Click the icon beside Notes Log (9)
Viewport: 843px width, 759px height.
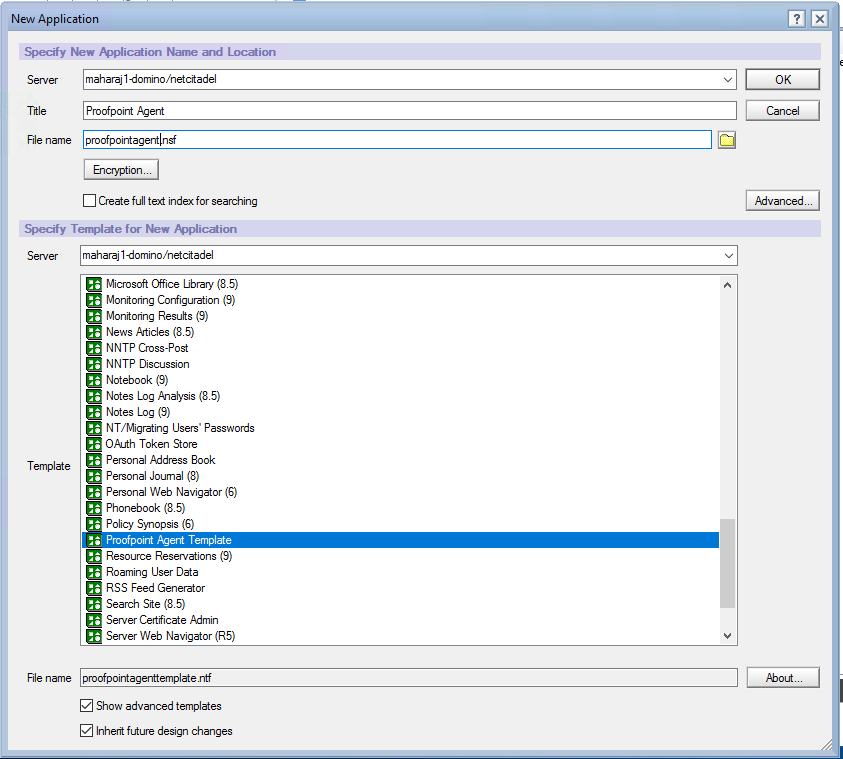tap(94, 412)
